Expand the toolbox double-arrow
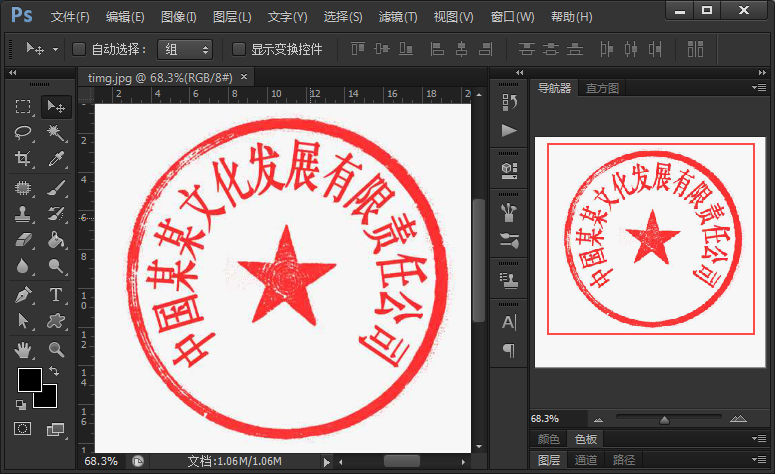 click(12, 72)
